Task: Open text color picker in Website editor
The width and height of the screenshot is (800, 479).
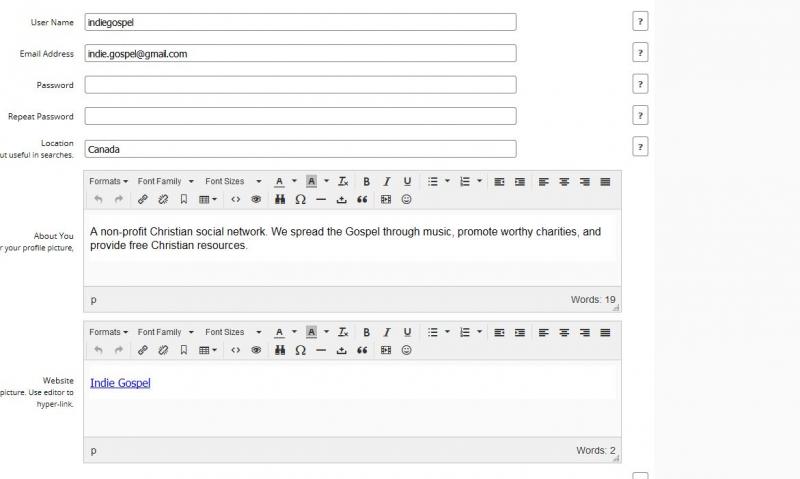Action: click(294, 332)
